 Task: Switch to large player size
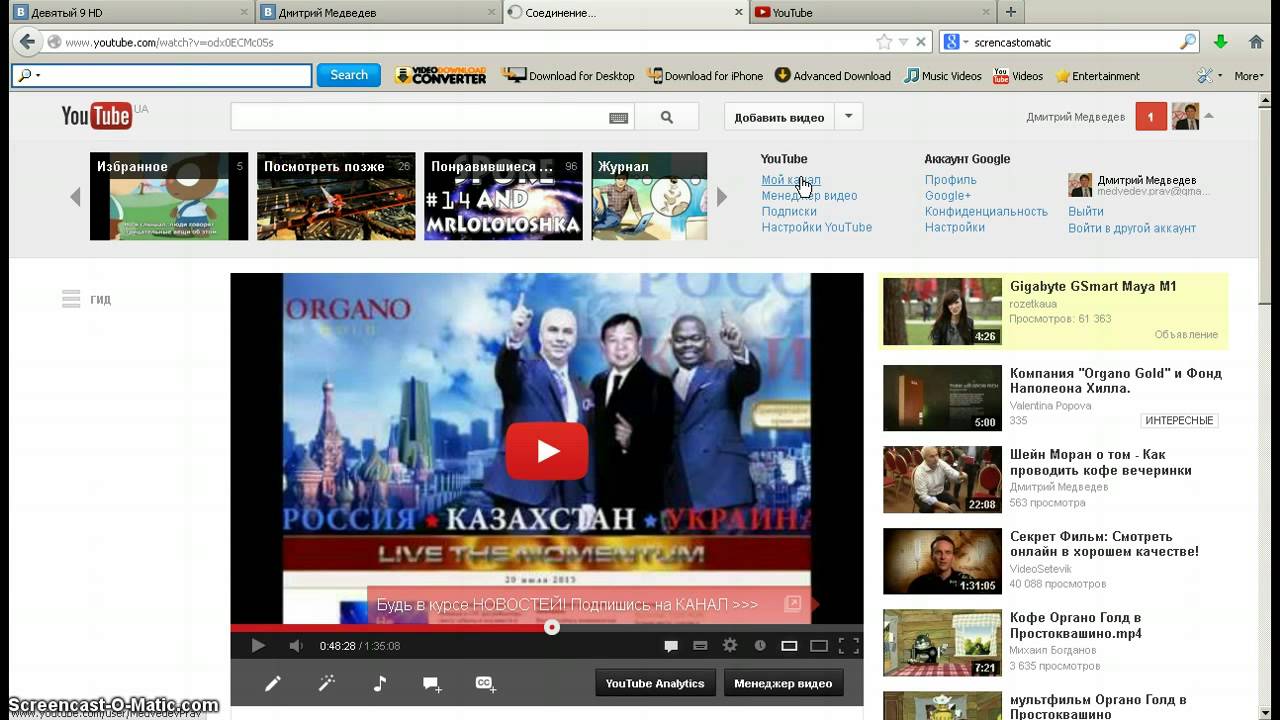click(x=819, y=646)
